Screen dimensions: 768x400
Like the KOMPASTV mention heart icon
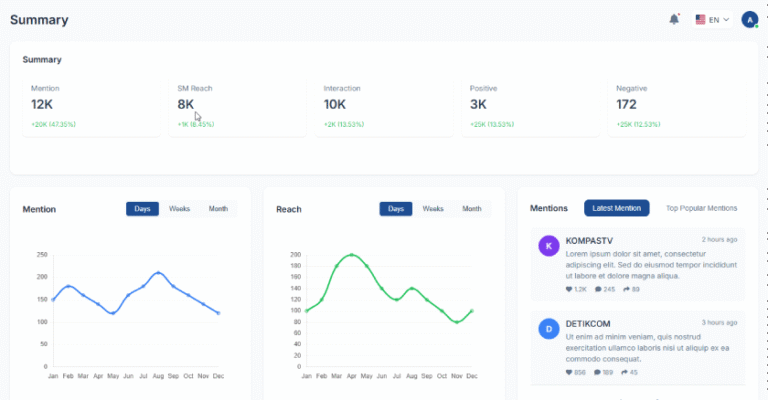coord(570,289)
